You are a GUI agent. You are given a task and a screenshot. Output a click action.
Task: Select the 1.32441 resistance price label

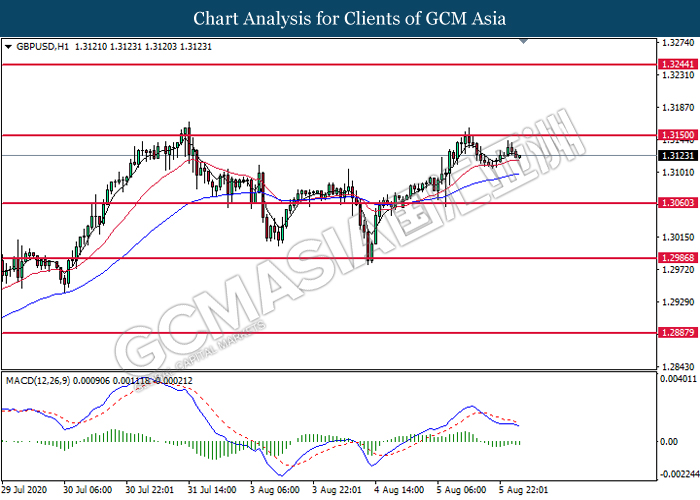point(678,64)
